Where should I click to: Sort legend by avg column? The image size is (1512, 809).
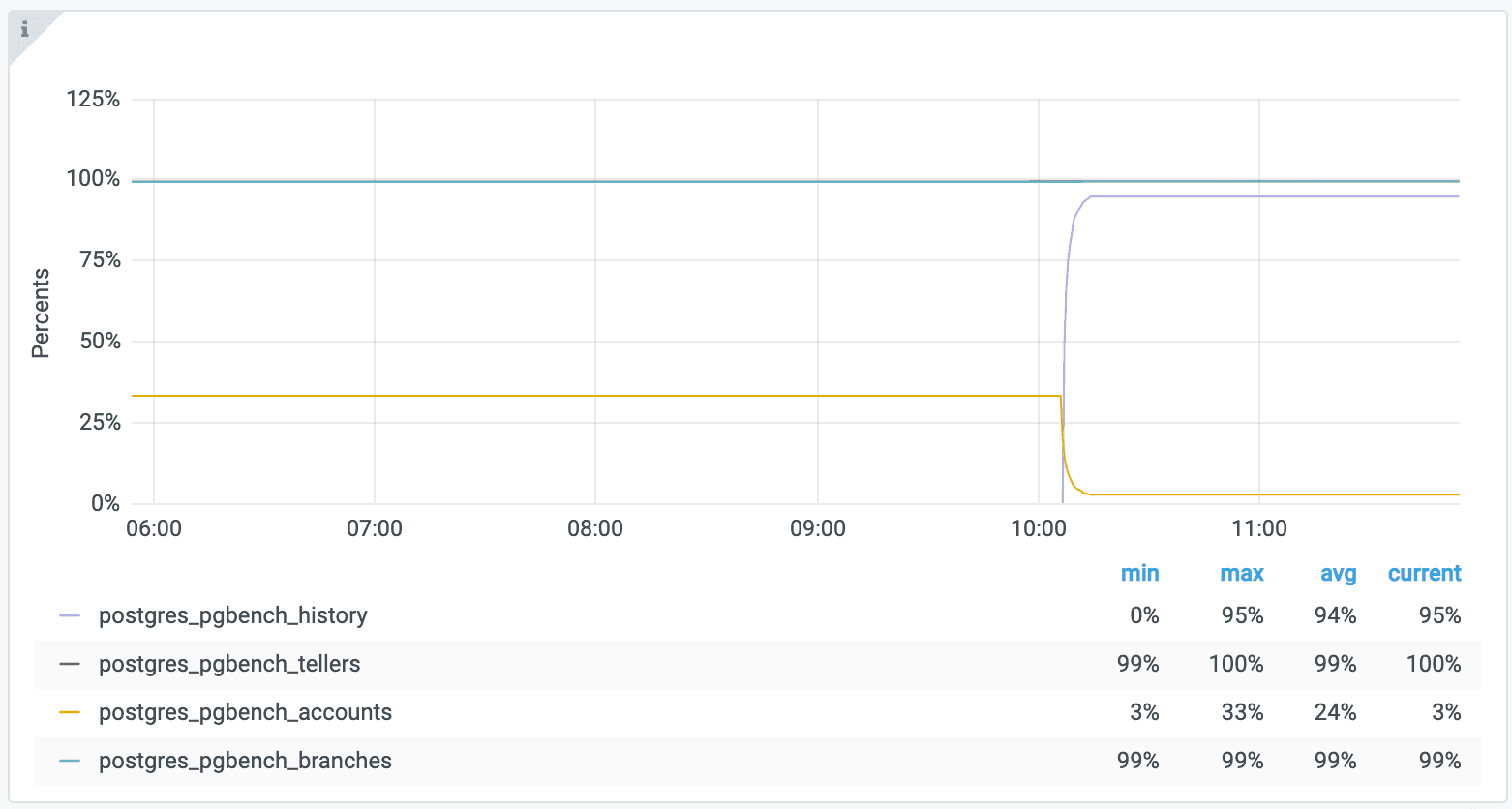tap(1338, 574)
